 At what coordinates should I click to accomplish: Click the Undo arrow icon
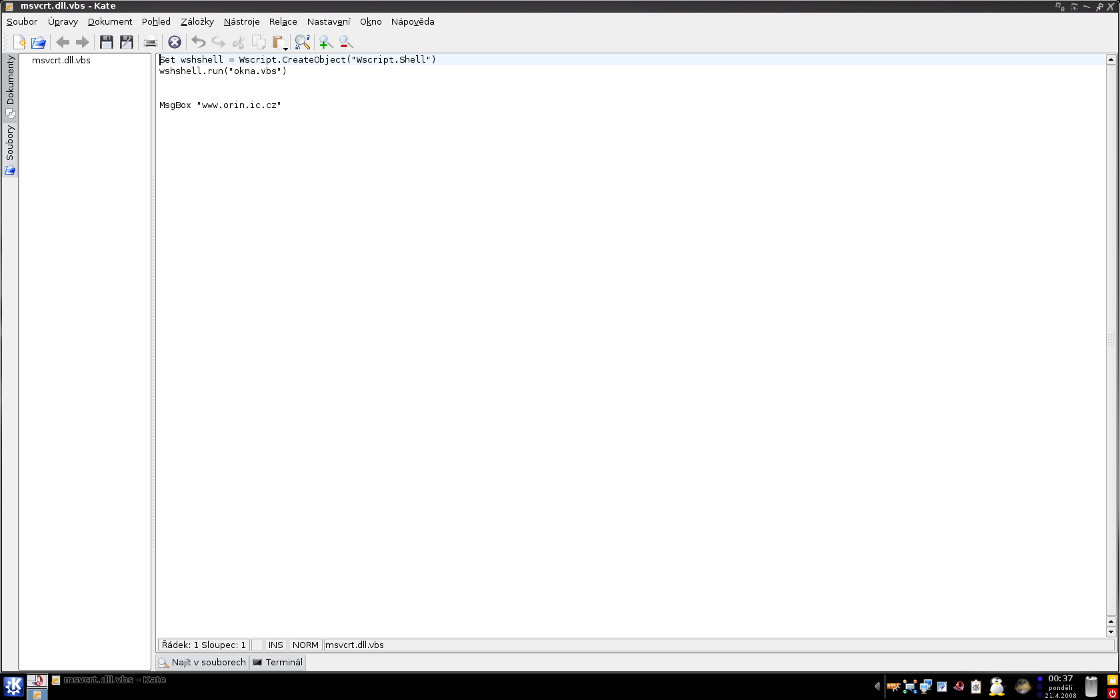pos(198,42)
